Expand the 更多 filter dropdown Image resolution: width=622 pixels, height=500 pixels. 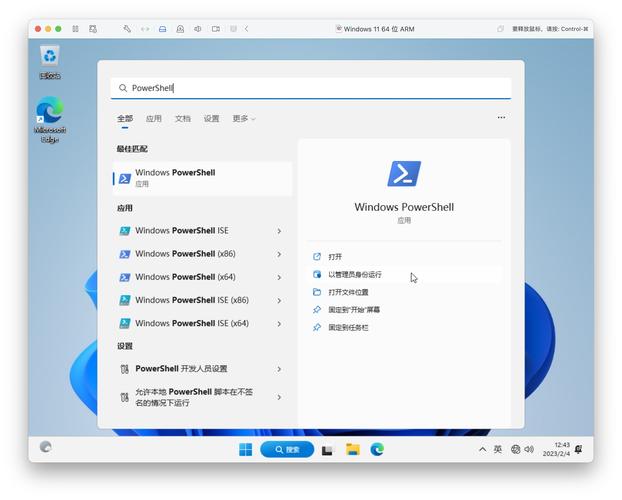coord(244,118)
